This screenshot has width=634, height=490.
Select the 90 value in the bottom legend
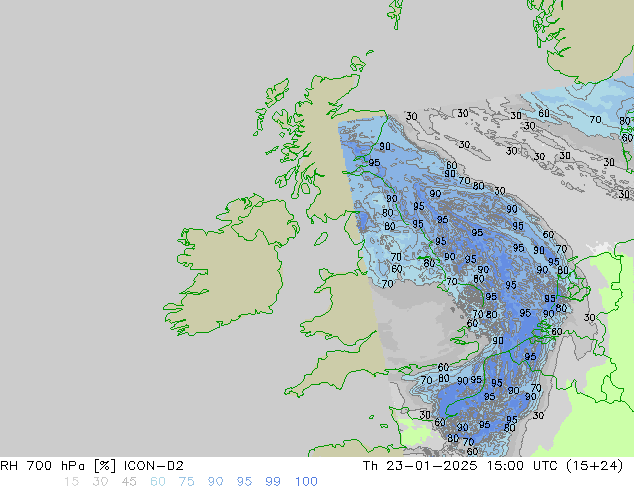pyautogui.click(x=216, y=482)
